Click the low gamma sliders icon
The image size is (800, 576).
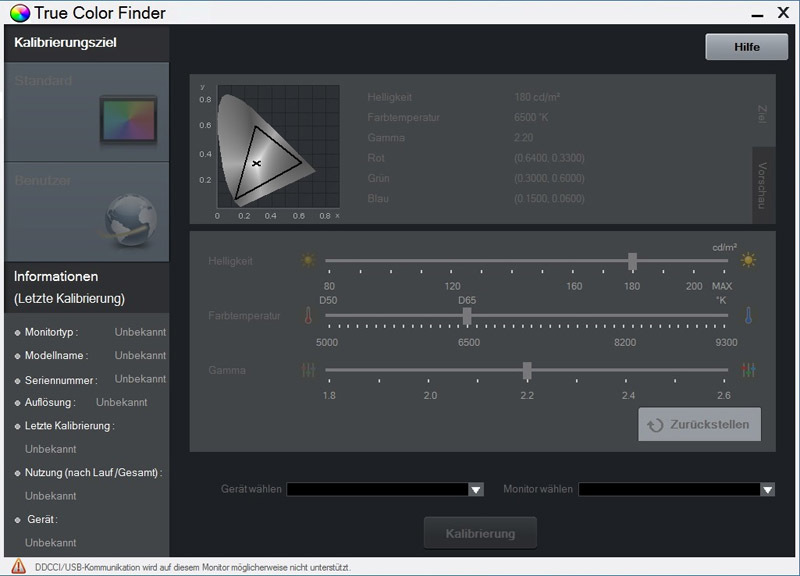click(x=308, y=370)
